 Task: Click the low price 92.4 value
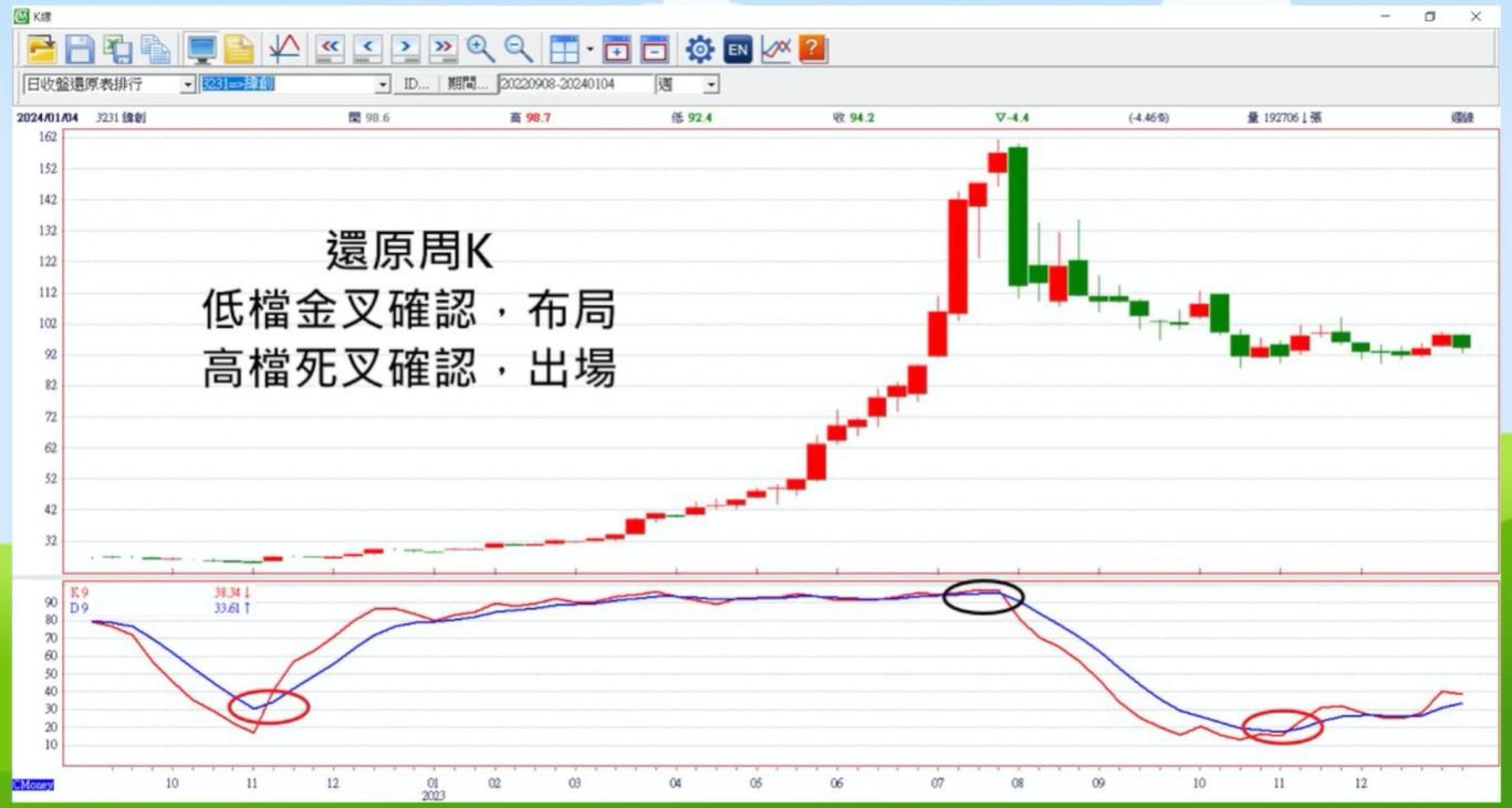click(699, 118)
